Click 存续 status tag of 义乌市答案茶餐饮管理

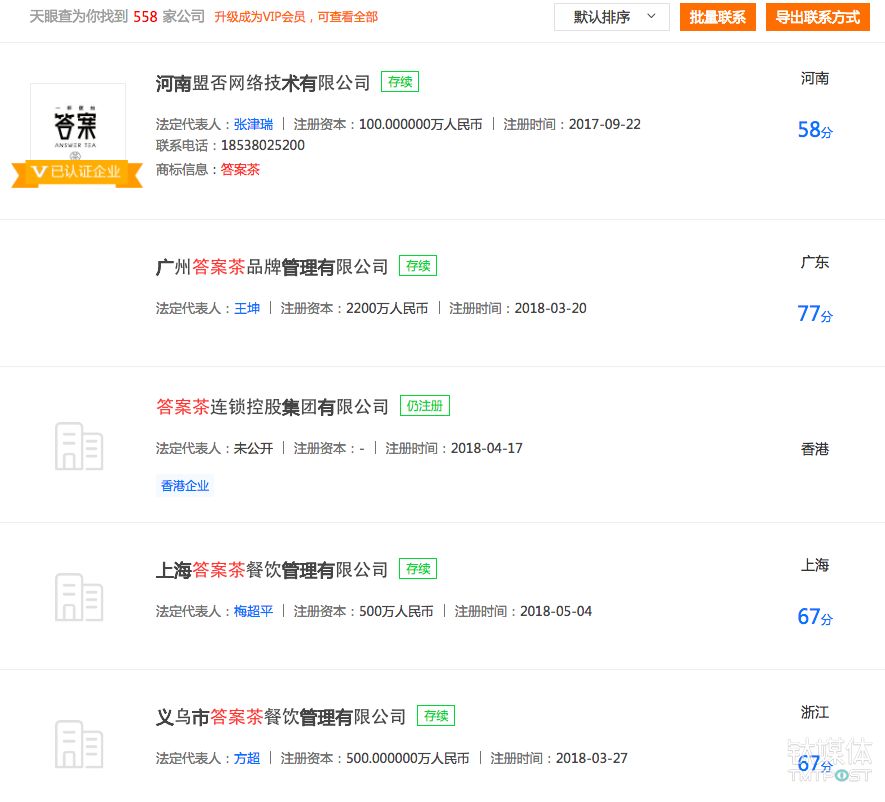coord(436,716)
